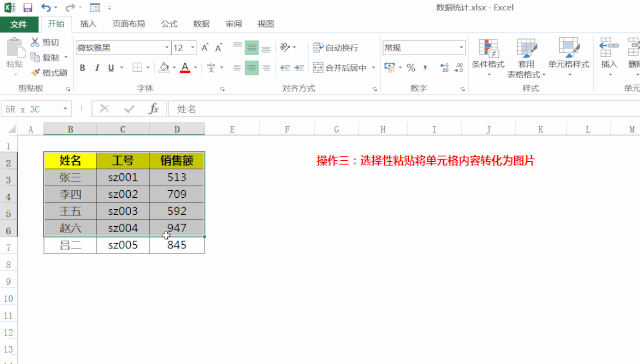The width and height of the screenshot is (640, 364).
Task: Expand the Font Color dropdown arrow
Action: tap(196, 68)
